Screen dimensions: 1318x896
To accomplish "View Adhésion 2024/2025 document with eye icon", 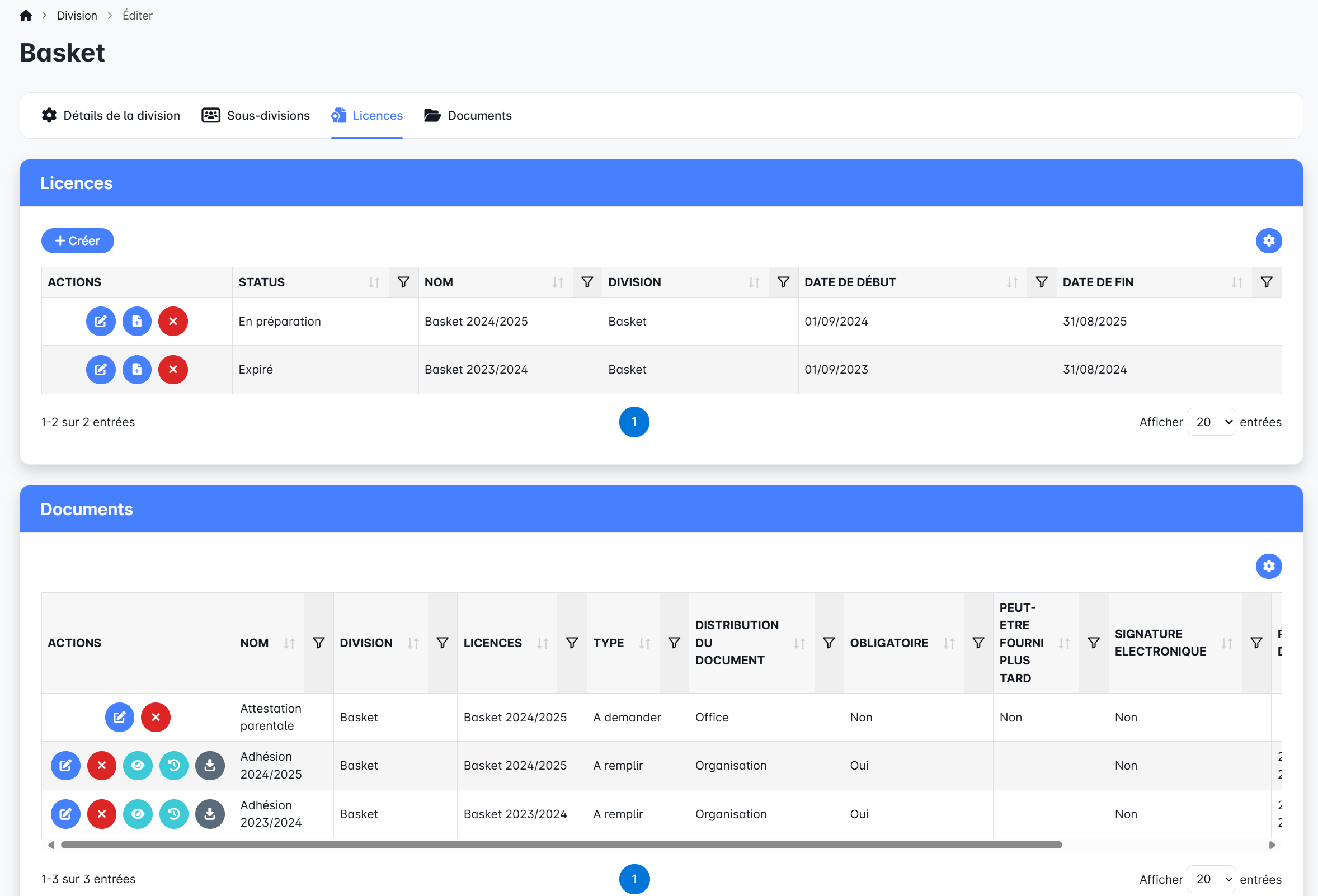I will pyautogui.click(x=138, y=766).
